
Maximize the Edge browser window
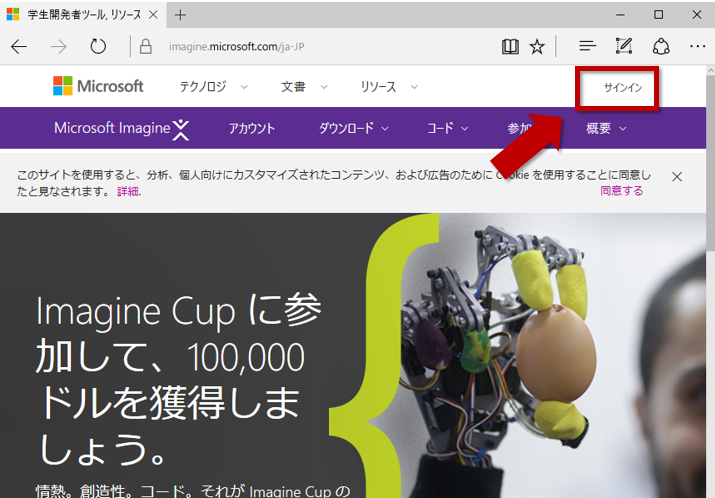[x=658, y=15]
